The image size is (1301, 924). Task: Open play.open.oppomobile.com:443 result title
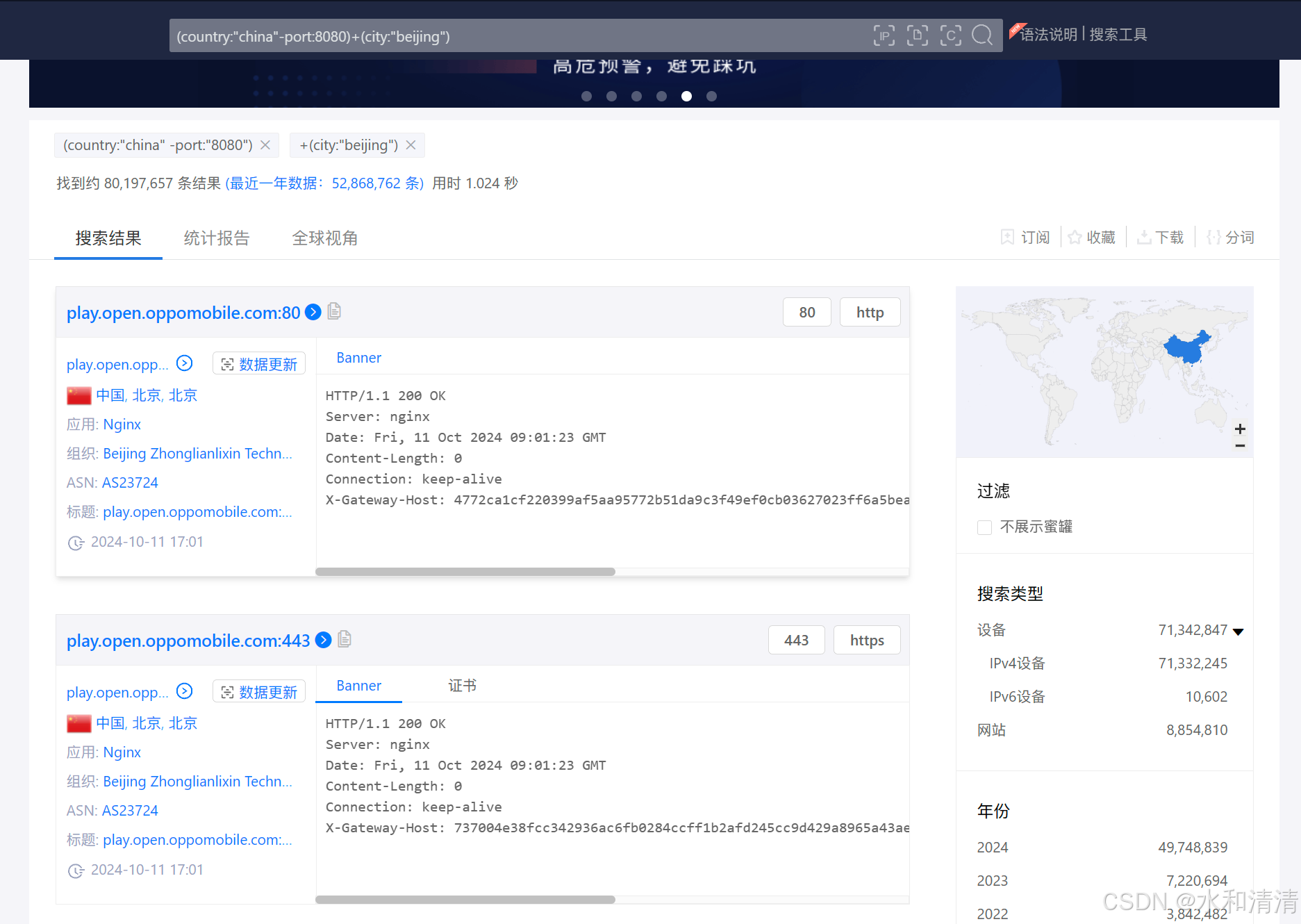(x=188, y=641)
